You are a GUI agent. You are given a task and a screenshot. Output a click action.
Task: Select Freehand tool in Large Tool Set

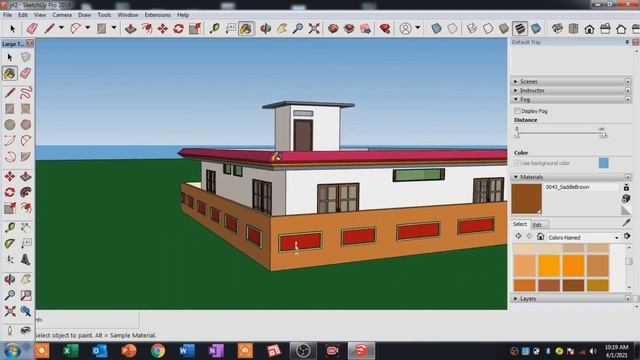pyautogui.click(x=26, y=93)
